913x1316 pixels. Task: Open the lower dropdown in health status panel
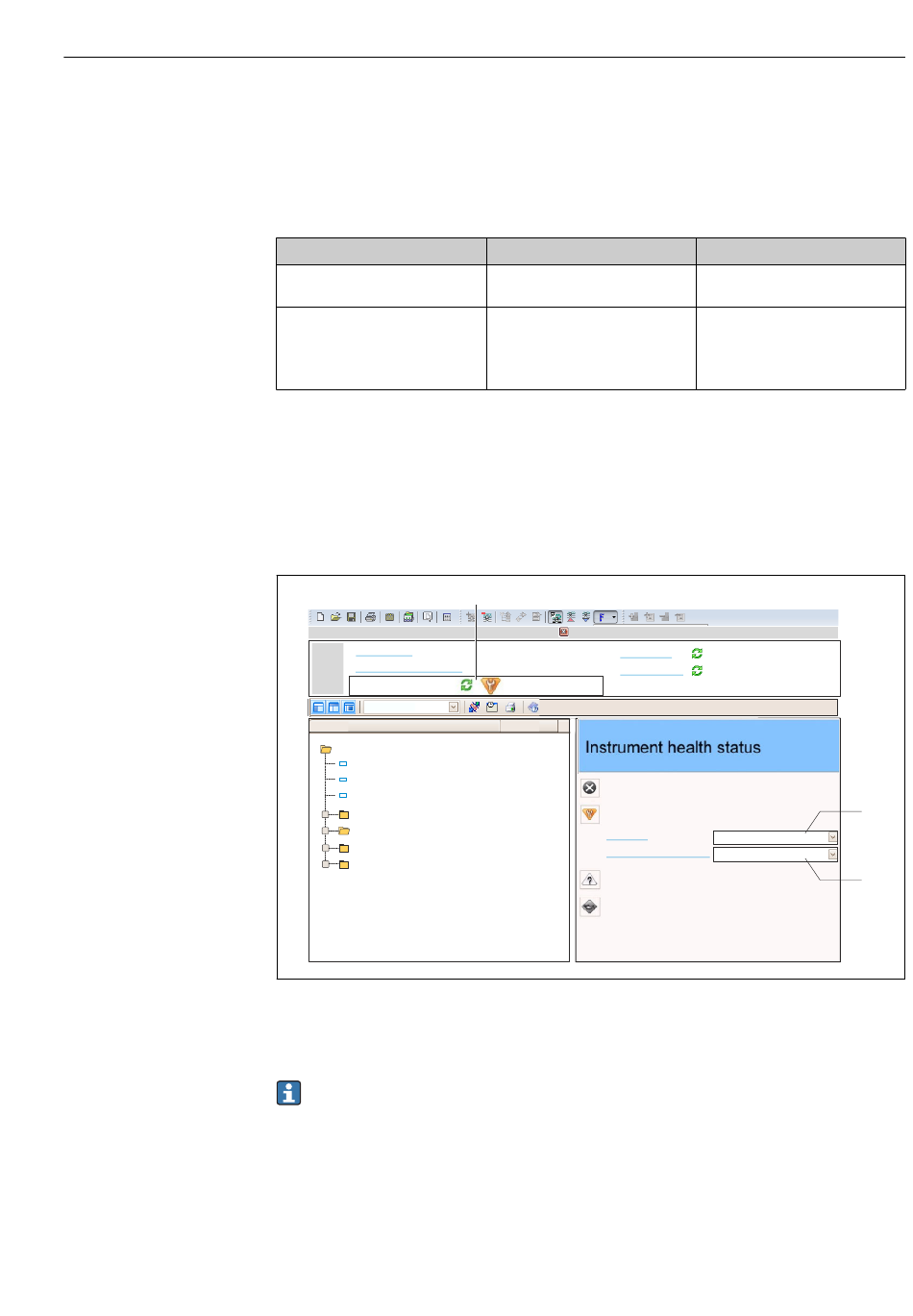tap(776, 855)
